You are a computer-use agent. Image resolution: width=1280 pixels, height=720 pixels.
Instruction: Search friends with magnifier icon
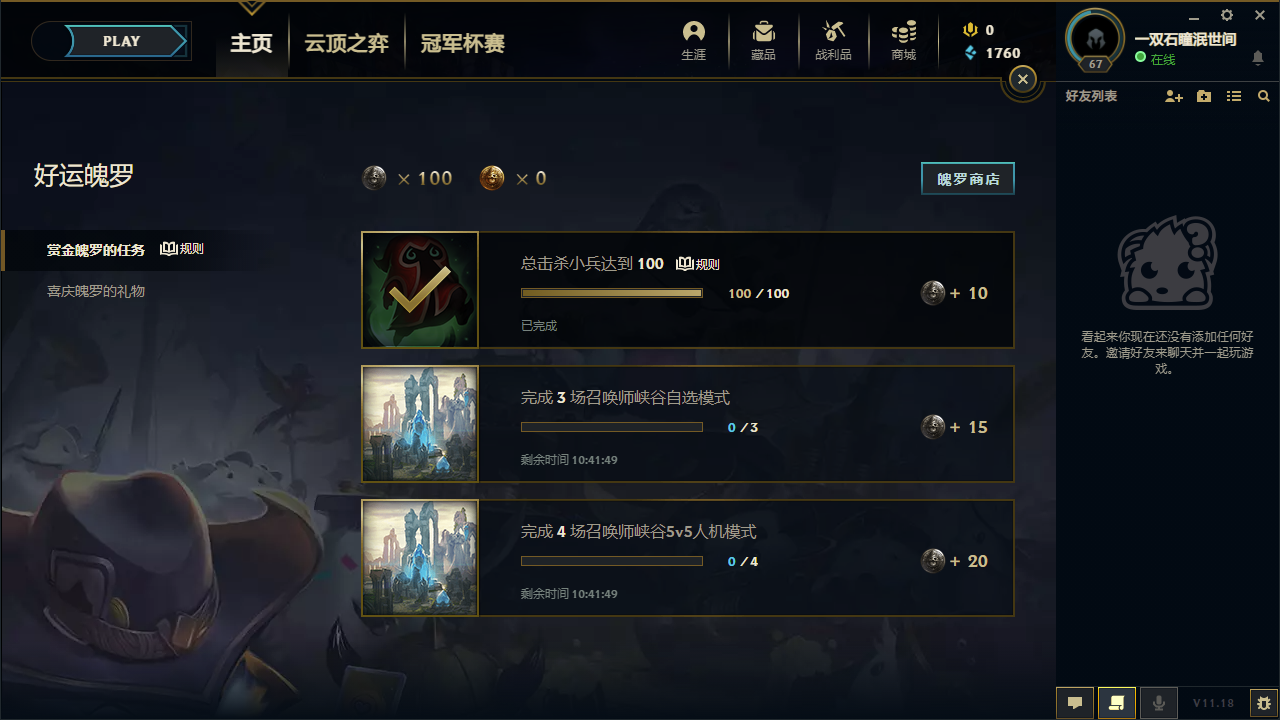pyautogui.click(x=1264, y=96)
